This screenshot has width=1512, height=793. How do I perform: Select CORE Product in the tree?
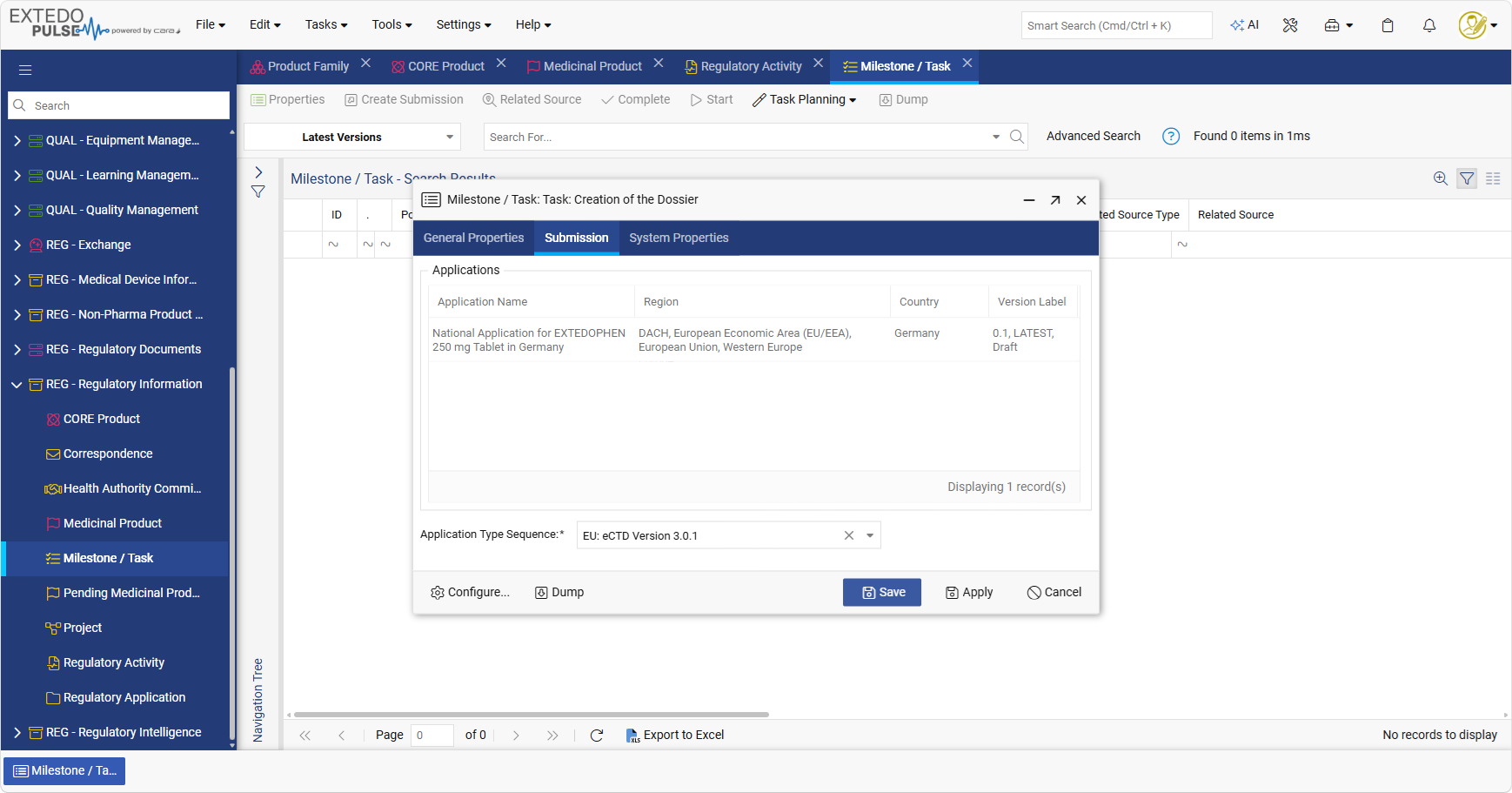point(101,419)
